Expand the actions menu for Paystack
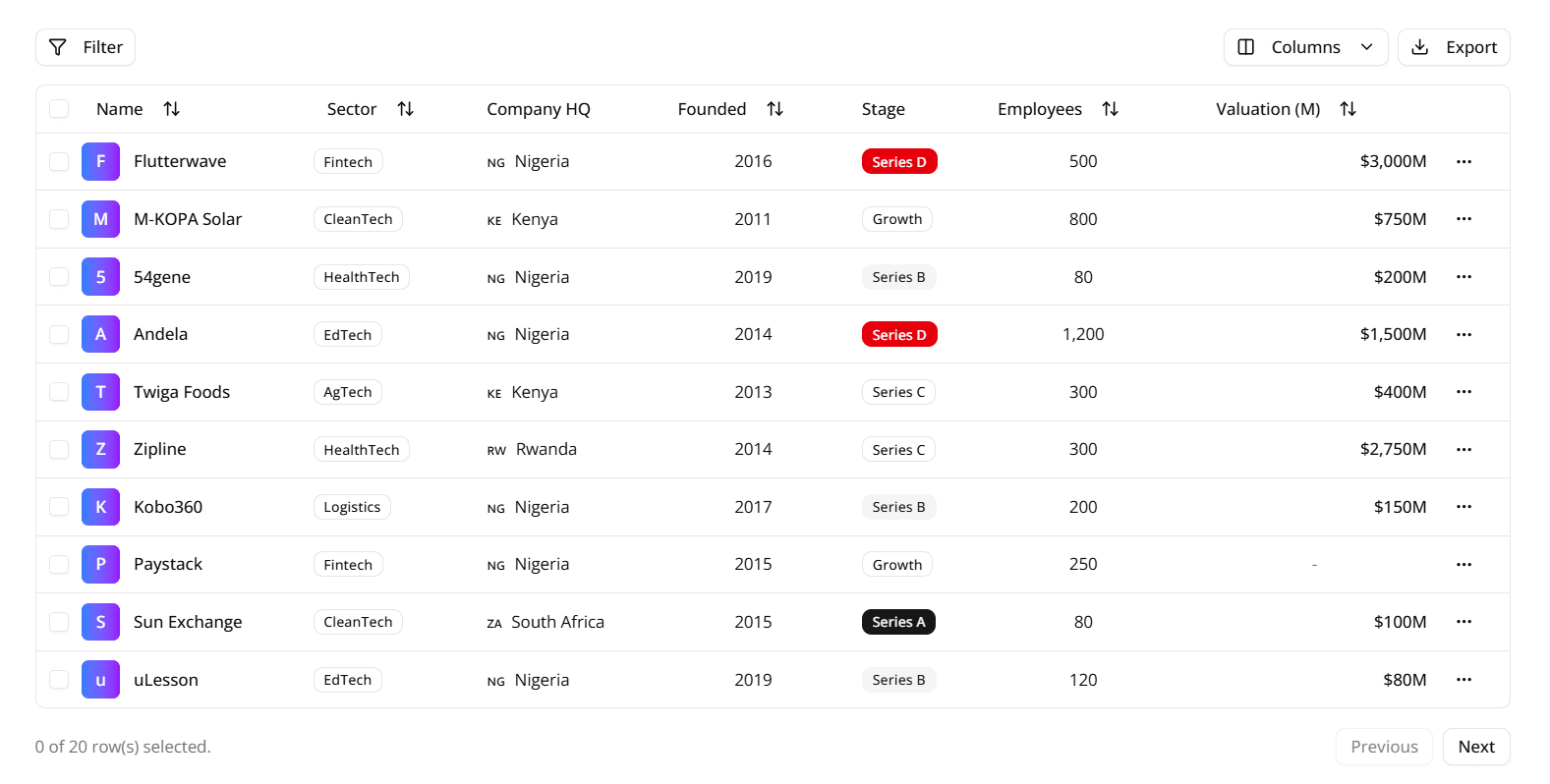The image size is (1550, 784). [1464, 565]
